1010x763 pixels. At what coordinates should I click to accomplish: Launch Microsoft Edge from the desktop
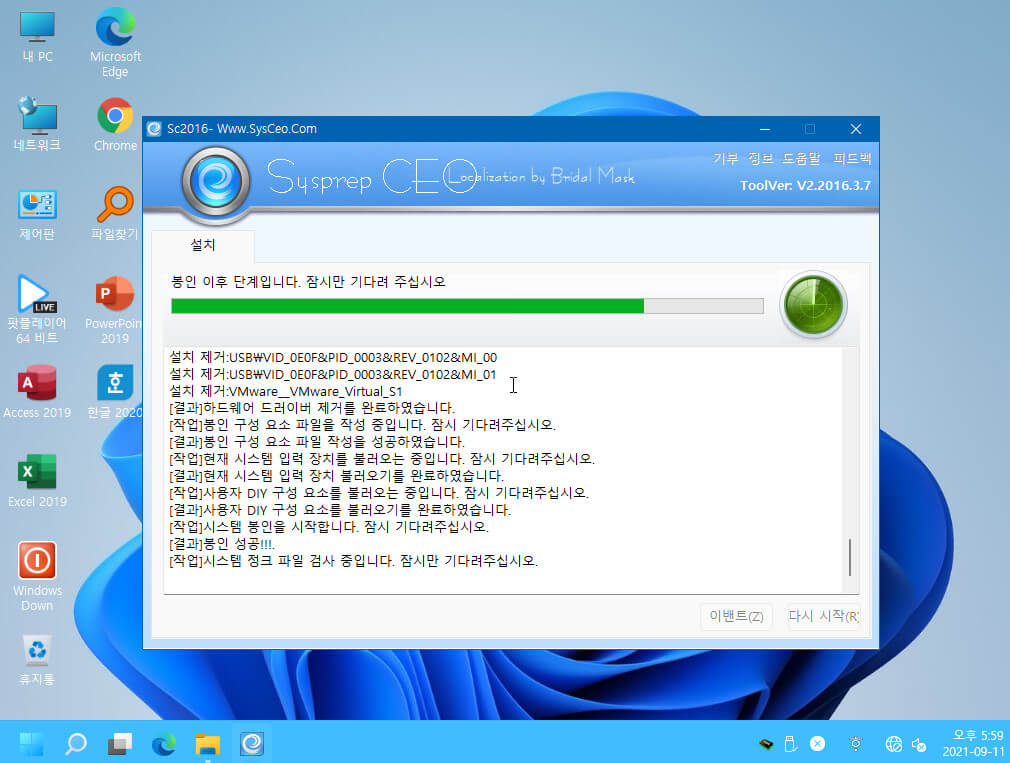(x=115, y=42)
